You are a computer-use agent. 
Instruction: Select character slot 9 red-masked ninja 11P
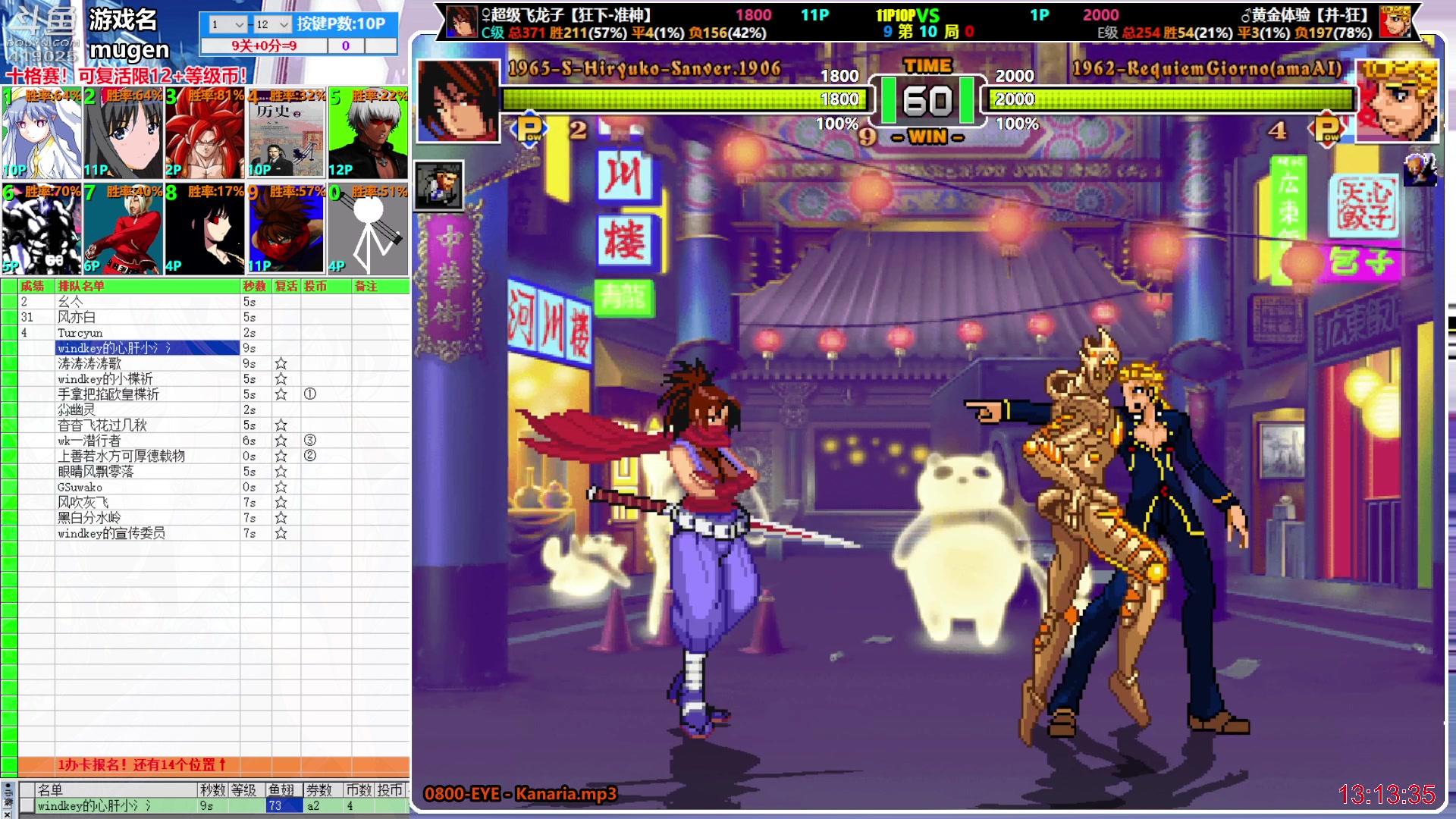286,228
